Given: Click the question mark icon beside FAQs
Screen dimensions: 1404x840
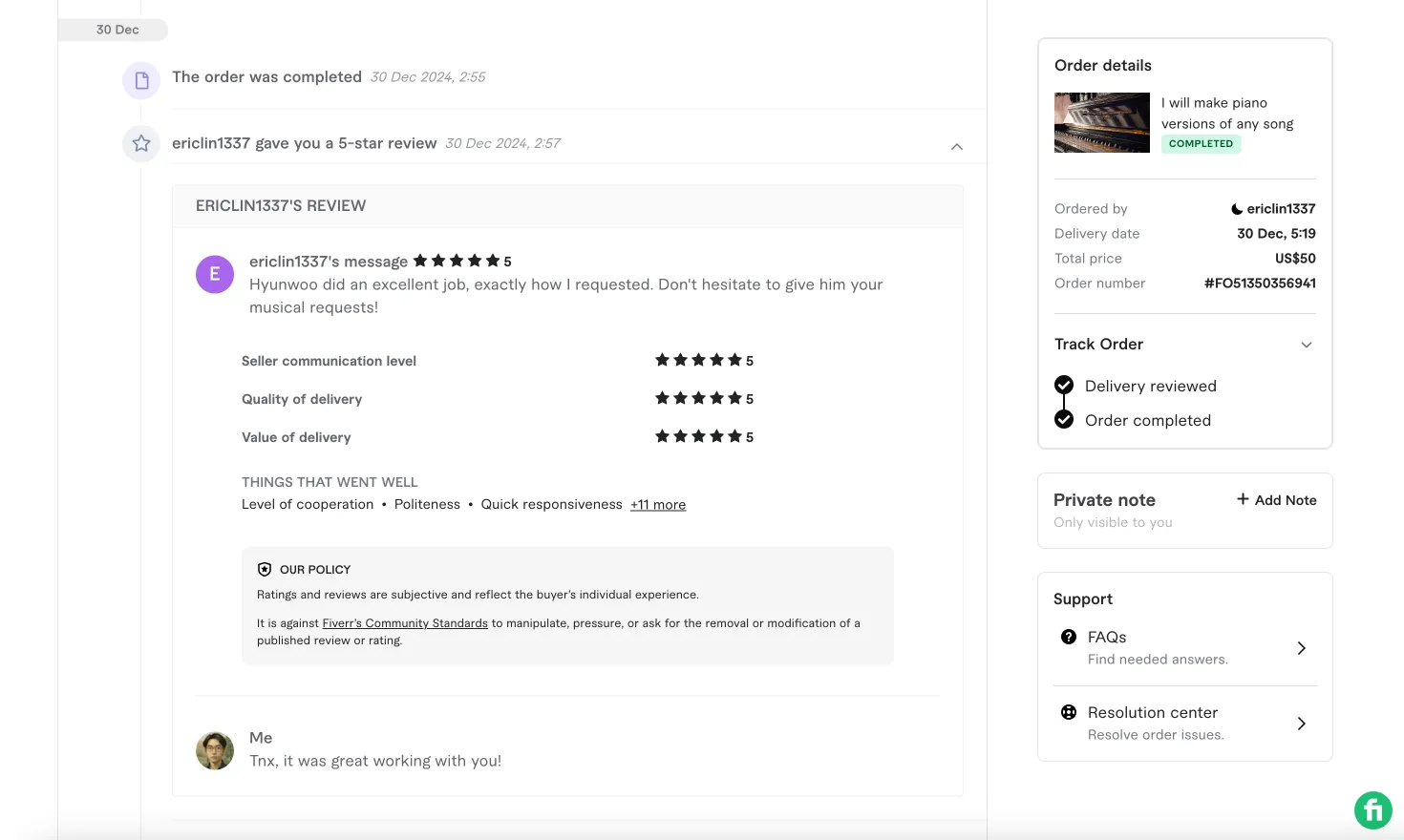Looking at the screenshot, I should point(1069,637).
